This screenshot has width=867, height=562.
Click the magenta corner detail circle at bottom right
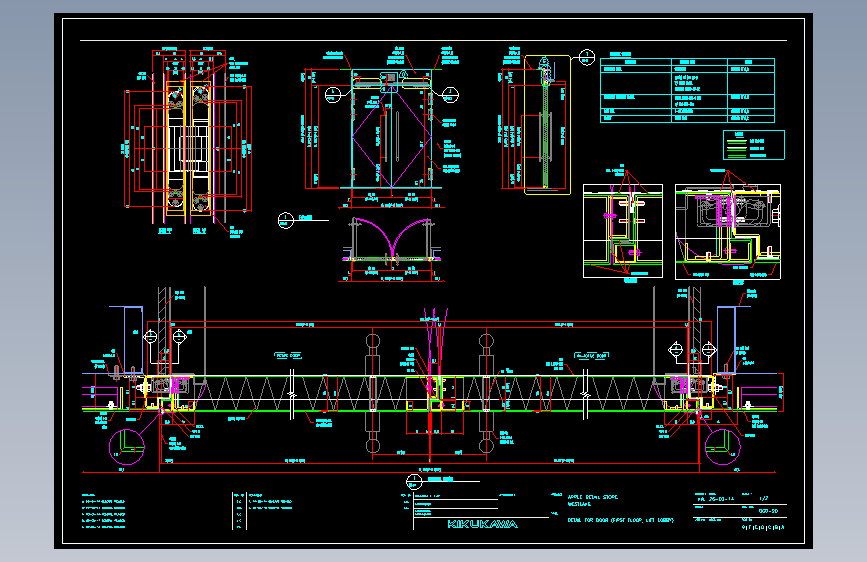(x=723, y=447)
